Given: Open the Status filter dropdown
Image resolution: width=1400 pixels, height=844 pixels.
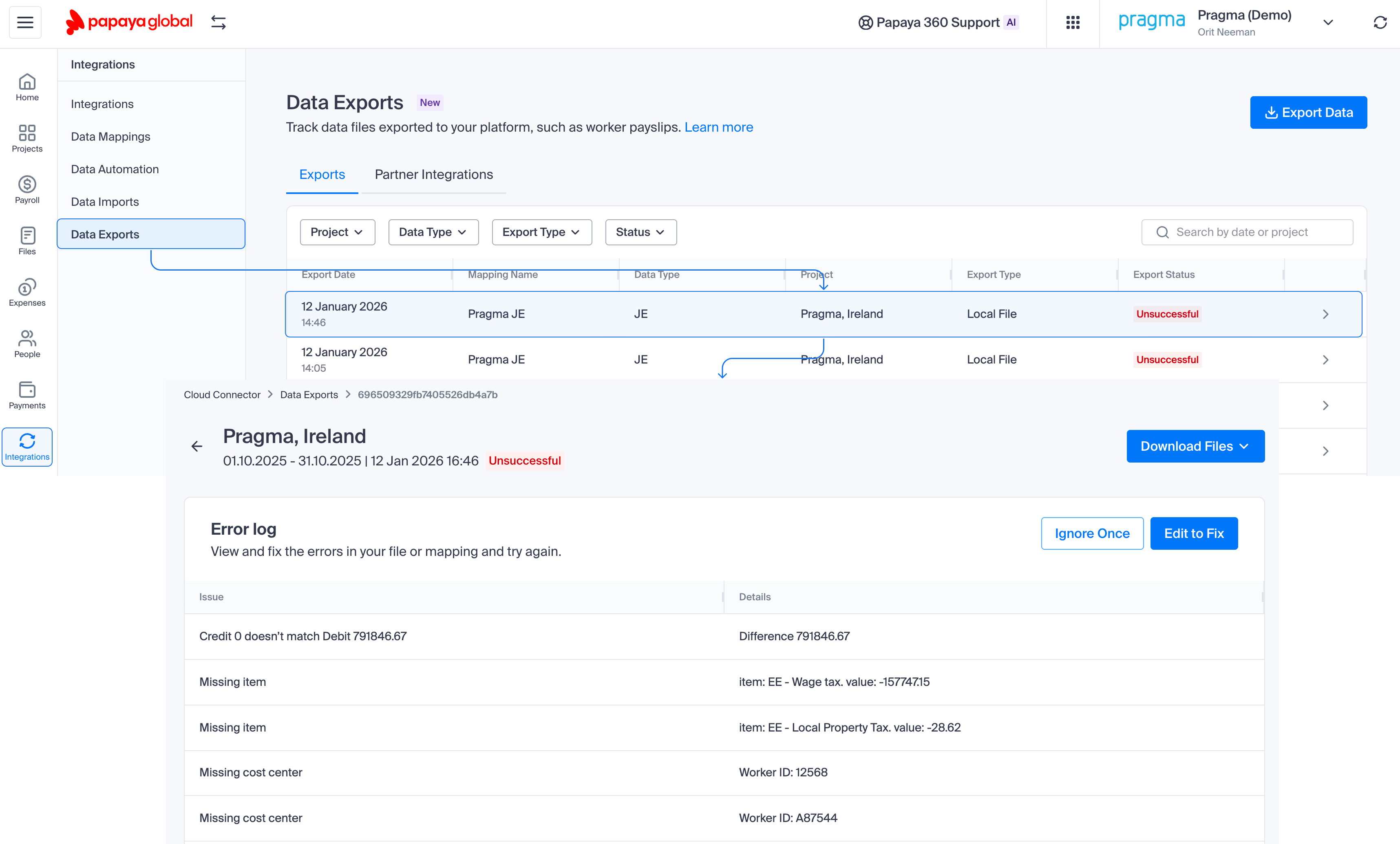Looking at the screenshot, I should point(640,232).
